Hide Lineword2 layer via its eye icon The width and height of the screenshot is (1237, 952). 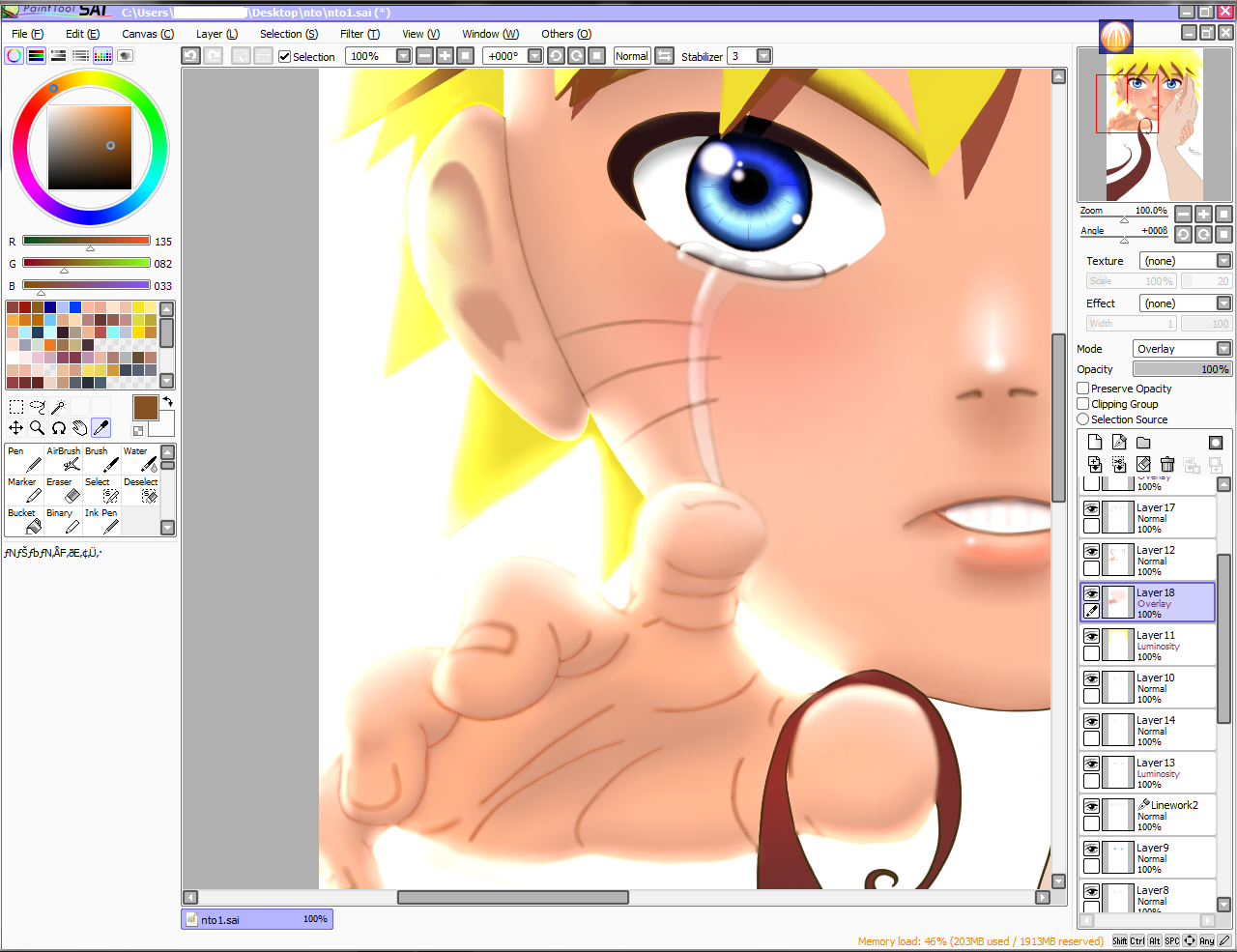click(1091, 806)
